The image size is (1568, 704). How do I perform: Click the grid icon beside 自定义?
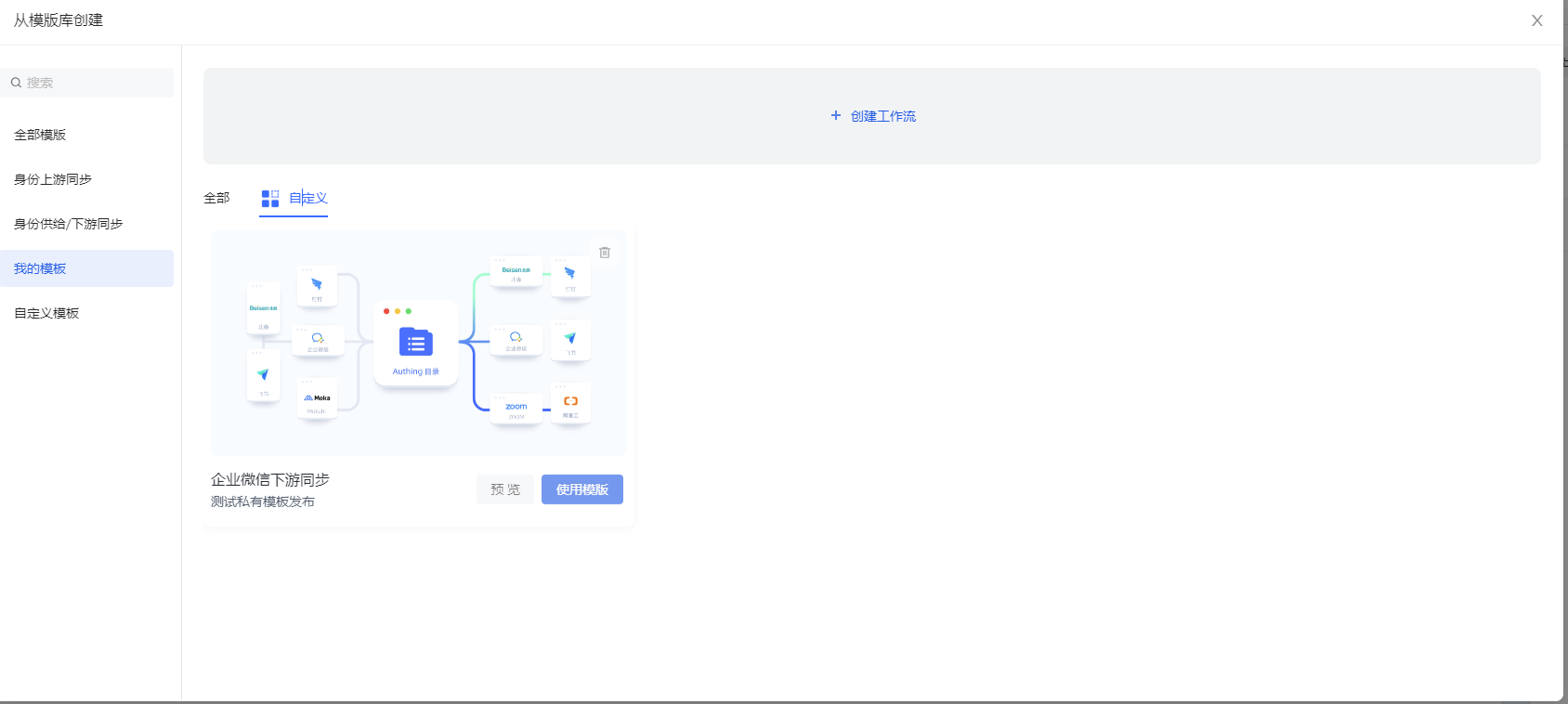(x=270, y=199)
